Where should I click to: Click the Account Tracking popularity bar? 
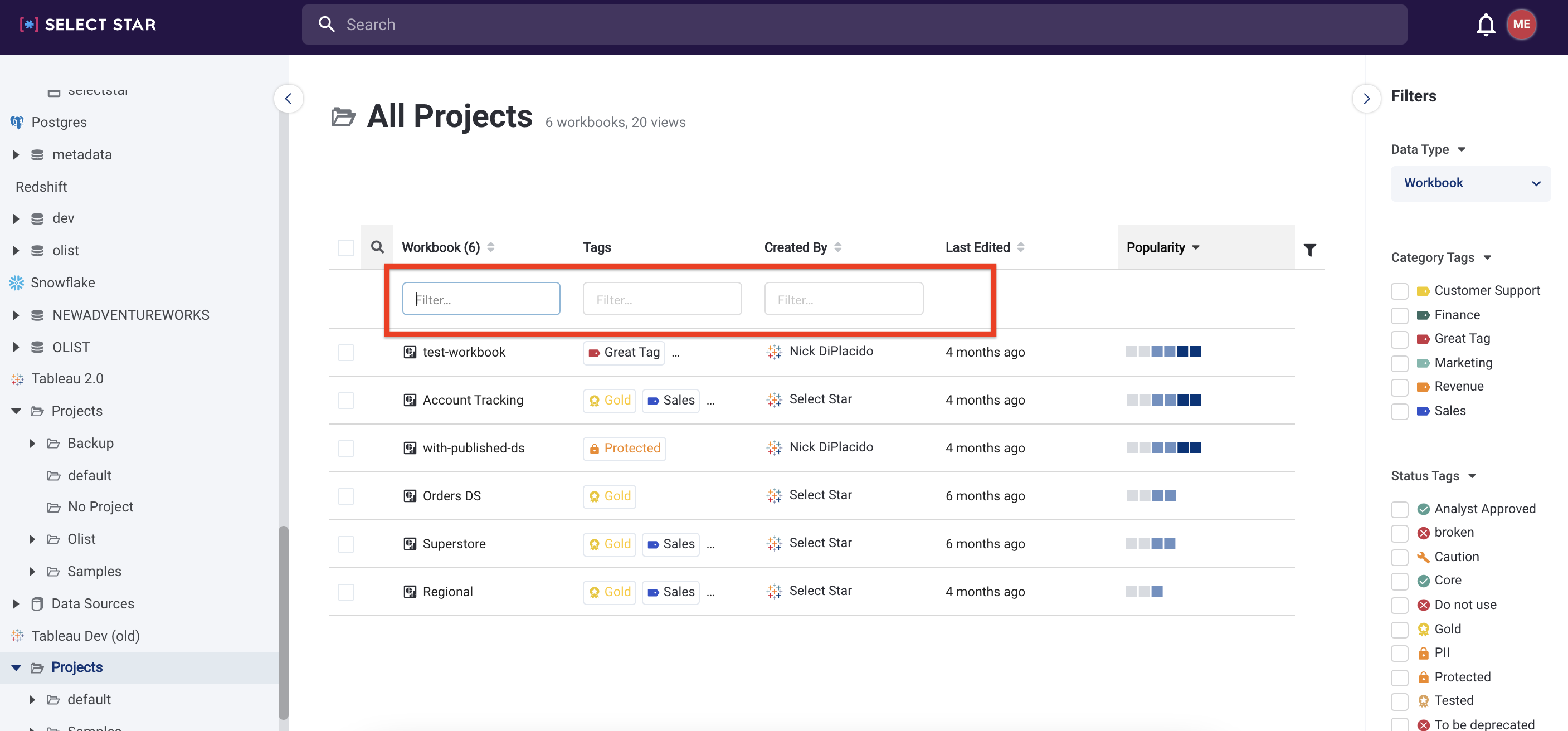click(x=1163, y=400)
